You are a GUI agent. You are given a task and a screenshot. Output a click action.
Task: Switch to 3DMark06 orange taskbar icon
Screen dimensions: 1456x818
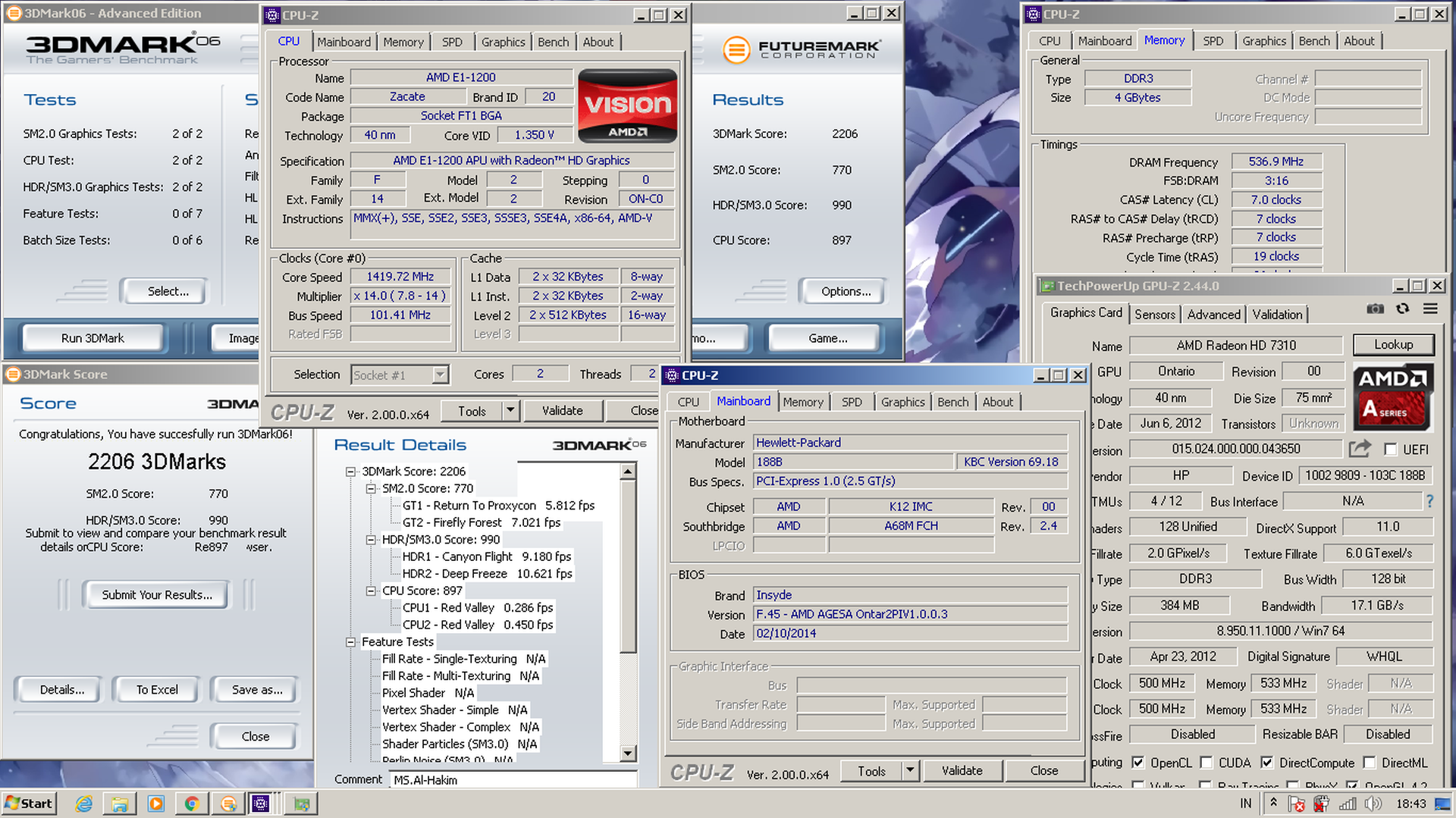point(228,804)
